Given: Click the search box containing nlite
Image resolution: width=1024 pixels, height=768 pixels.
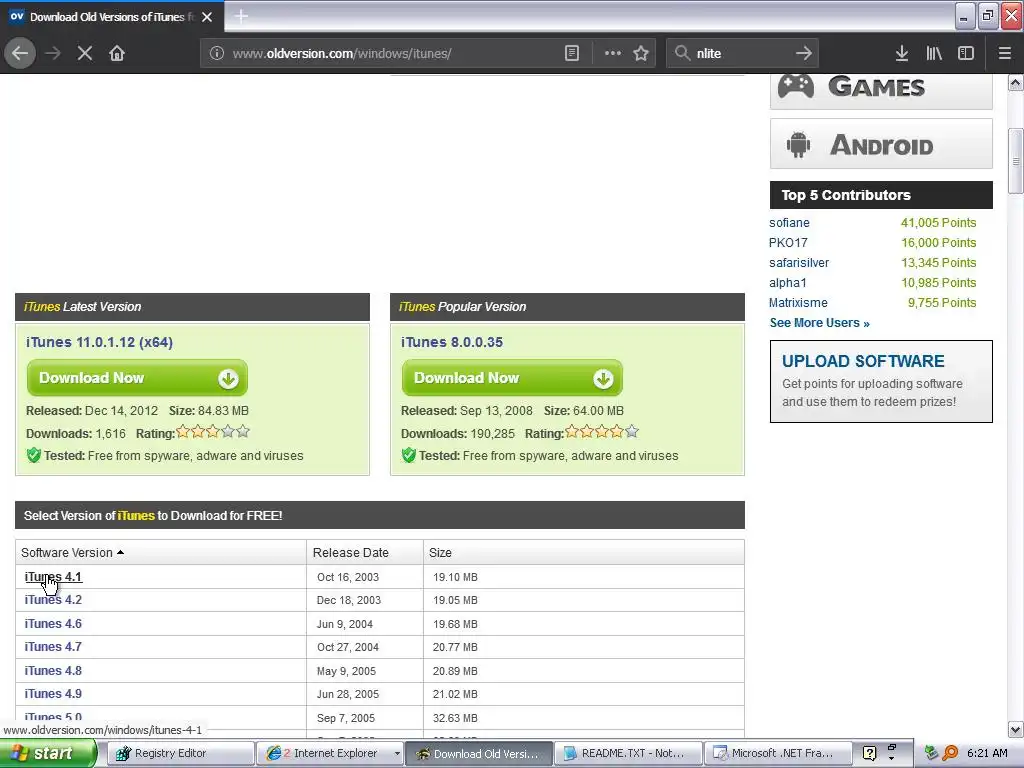Looking at the screenshot, I should coord(741,53).
